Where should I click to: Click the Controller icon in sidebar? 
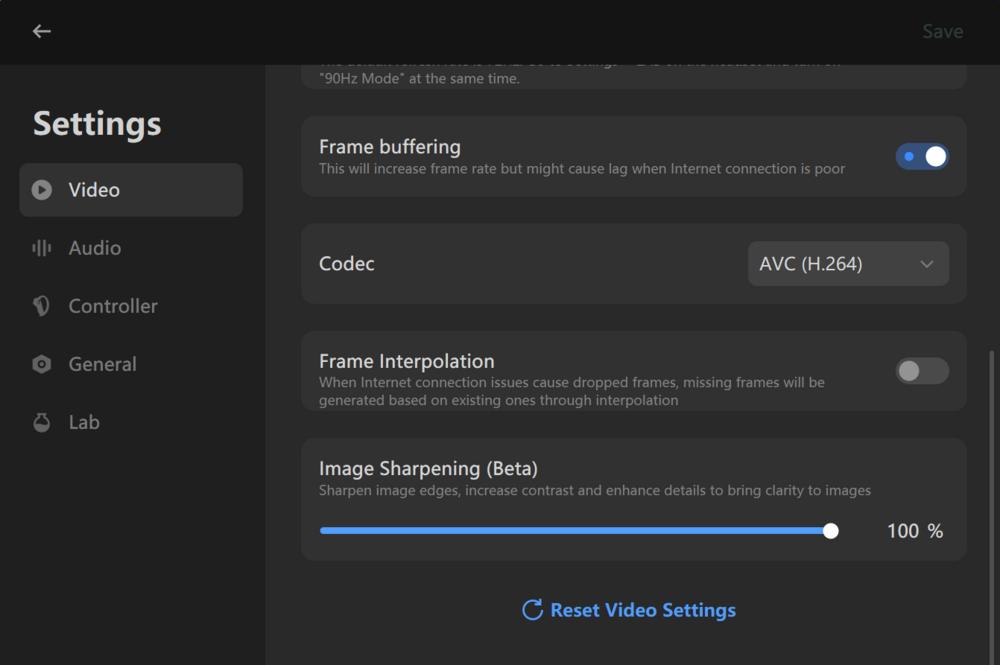click(x=42, y=306)
